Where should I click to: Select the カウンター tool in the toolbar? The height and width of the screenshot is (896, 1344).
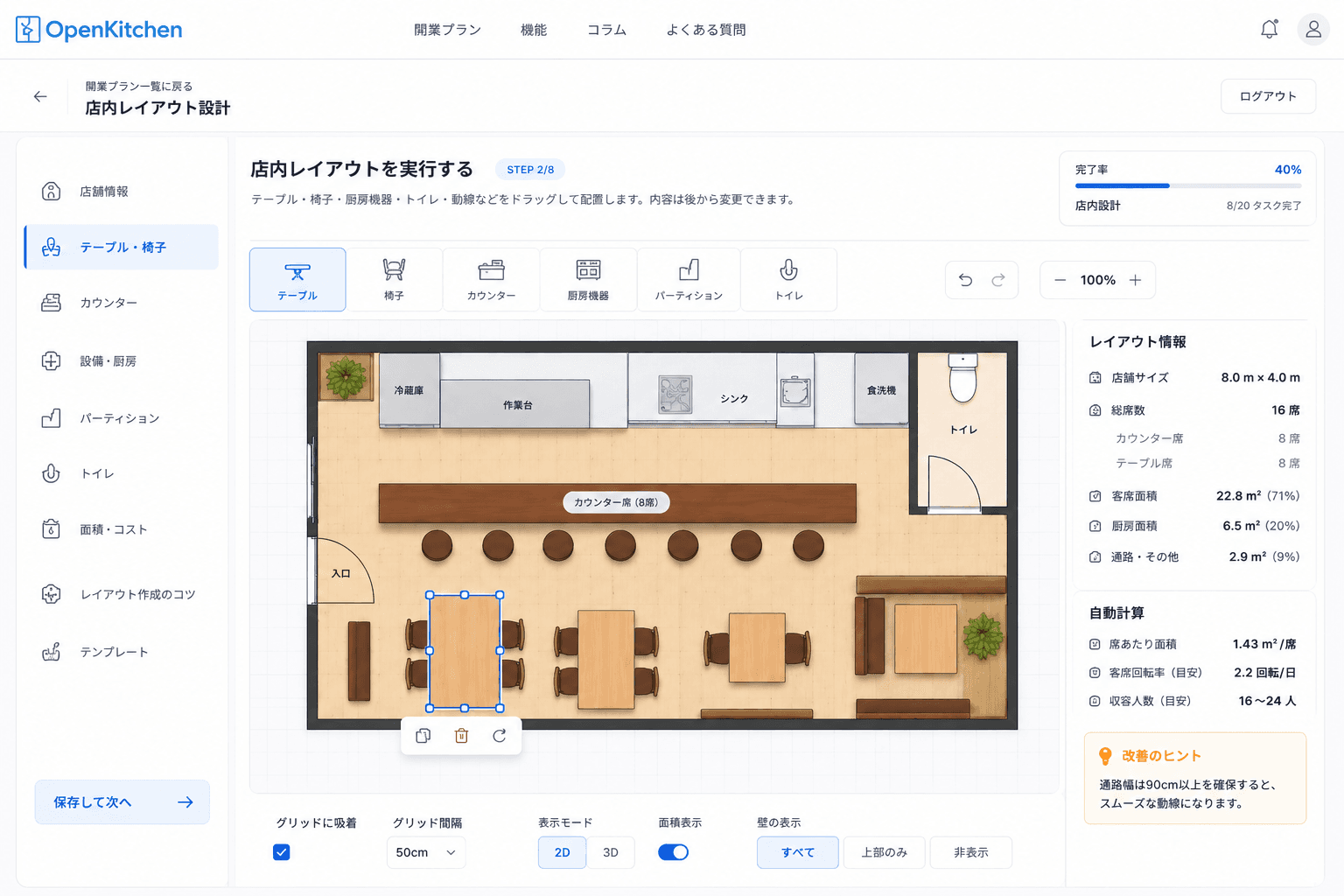(491, 280)
